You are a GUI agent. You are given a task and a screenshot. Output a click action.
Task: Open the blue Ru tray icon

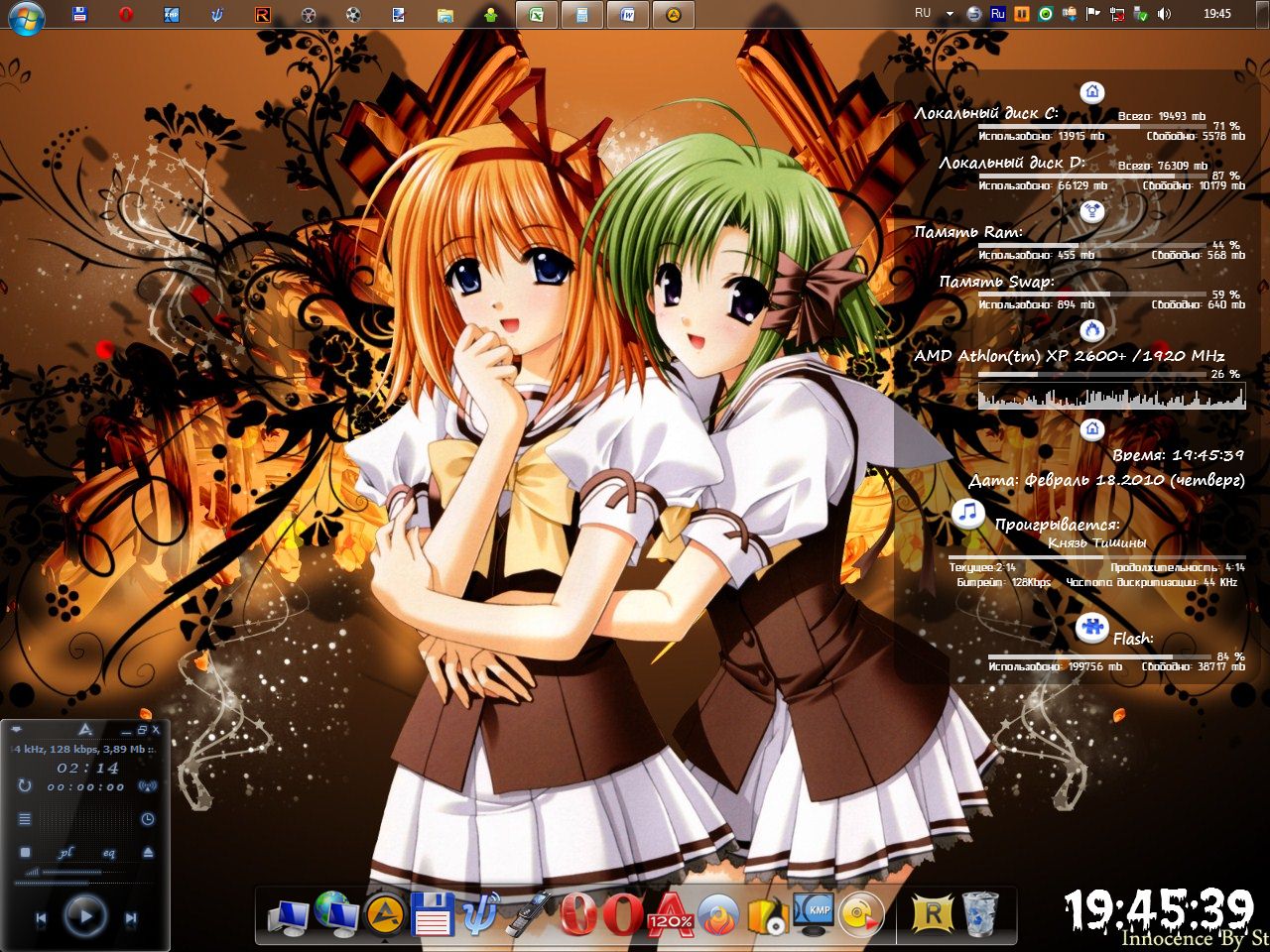coord(998,14)
